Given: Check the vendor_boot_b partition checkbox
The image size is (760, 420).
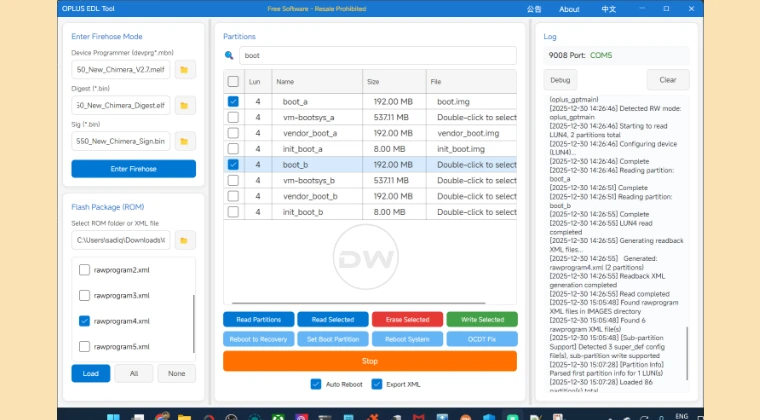Looking at the screenshot, I should (x=233, y=196).
